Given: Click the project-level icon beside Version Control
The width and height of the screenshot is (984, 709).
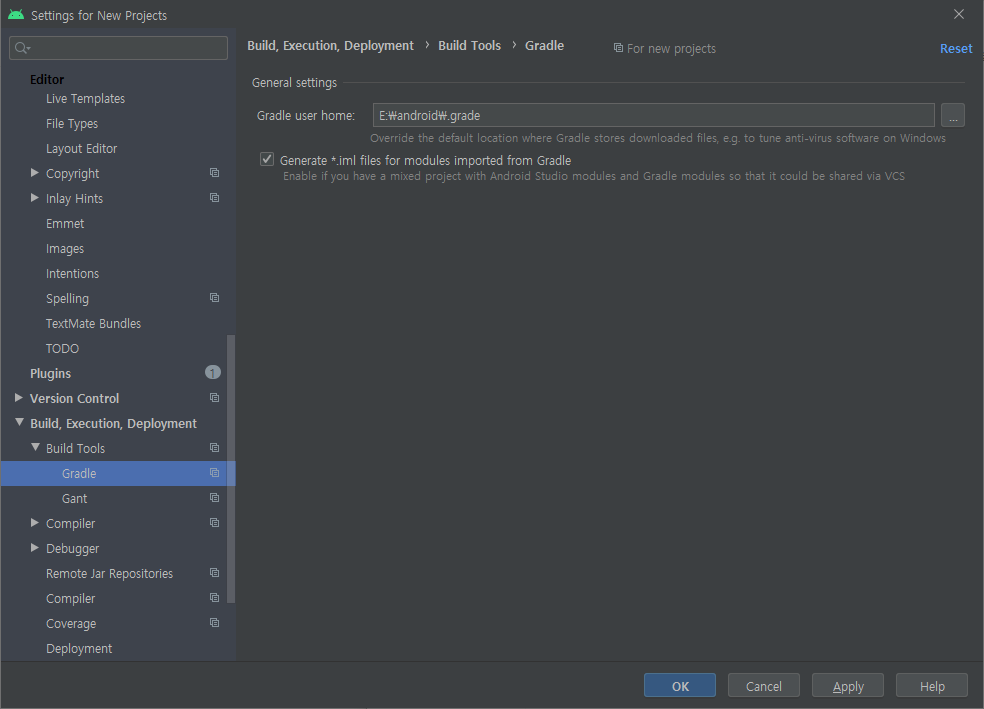Looking at the screenshot, I should 215,398.
